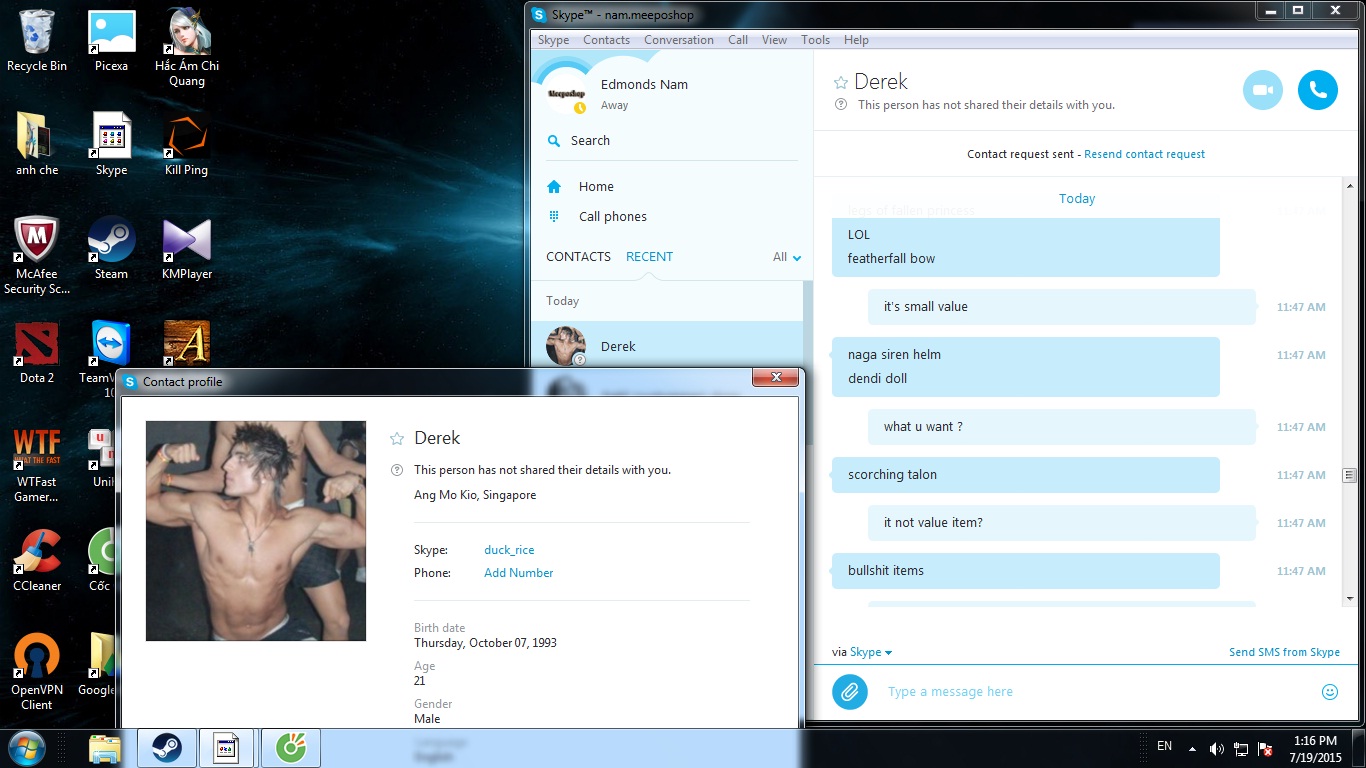Open the Hắc Ám Chi Quang desktop icon
The width and height of the screenshot is (1366, 768).
click(x=187, y=48)
